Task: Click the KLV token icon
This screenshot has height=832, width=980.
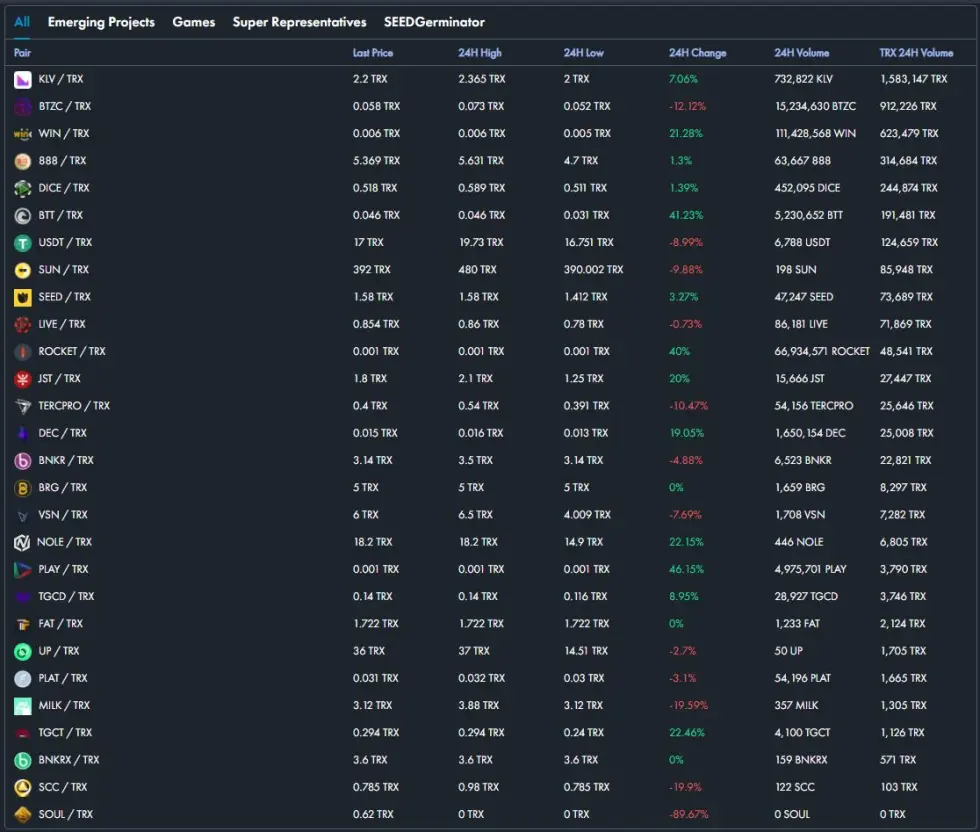Action: click(22, 79)
